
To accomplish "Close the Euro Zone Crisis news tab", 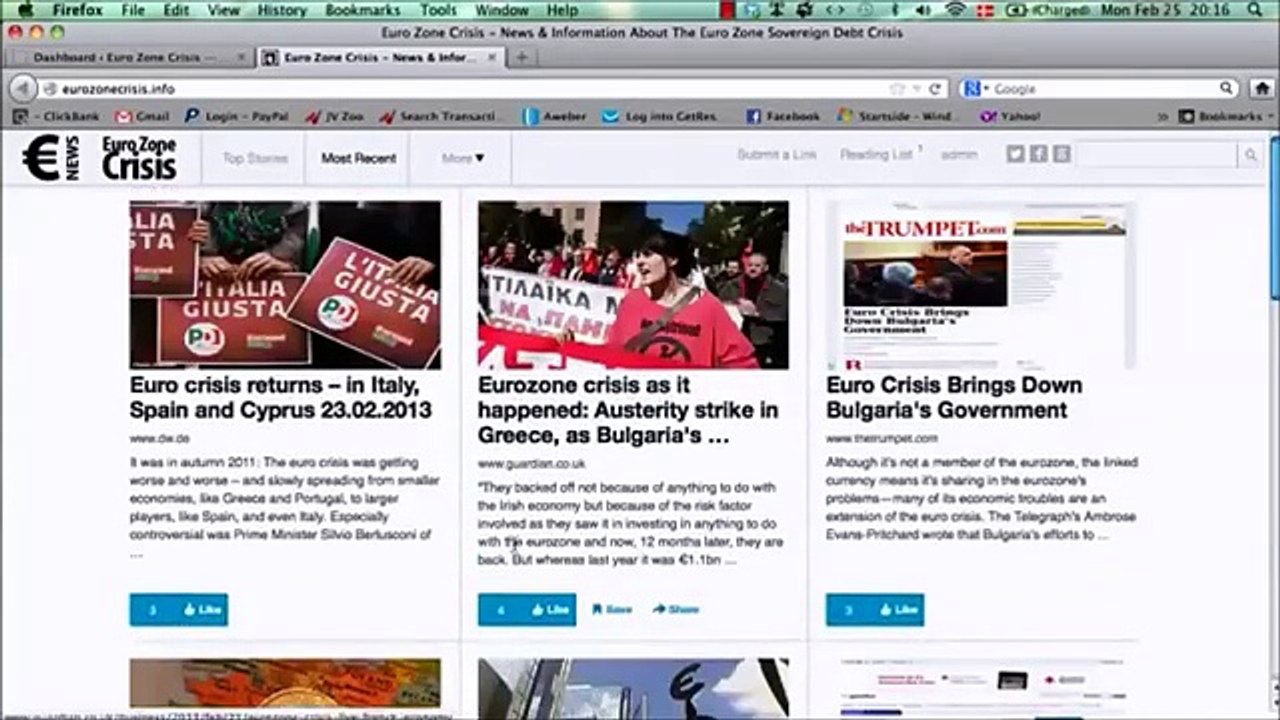I will 494,58.
